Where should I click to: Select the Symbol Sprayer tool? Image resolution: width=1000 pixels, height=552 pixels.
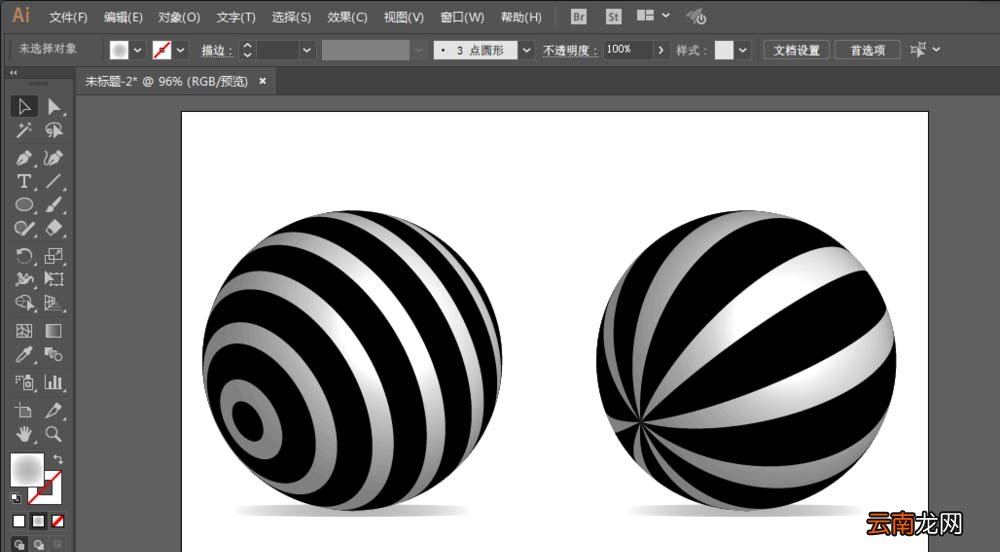tap(24, 382)
